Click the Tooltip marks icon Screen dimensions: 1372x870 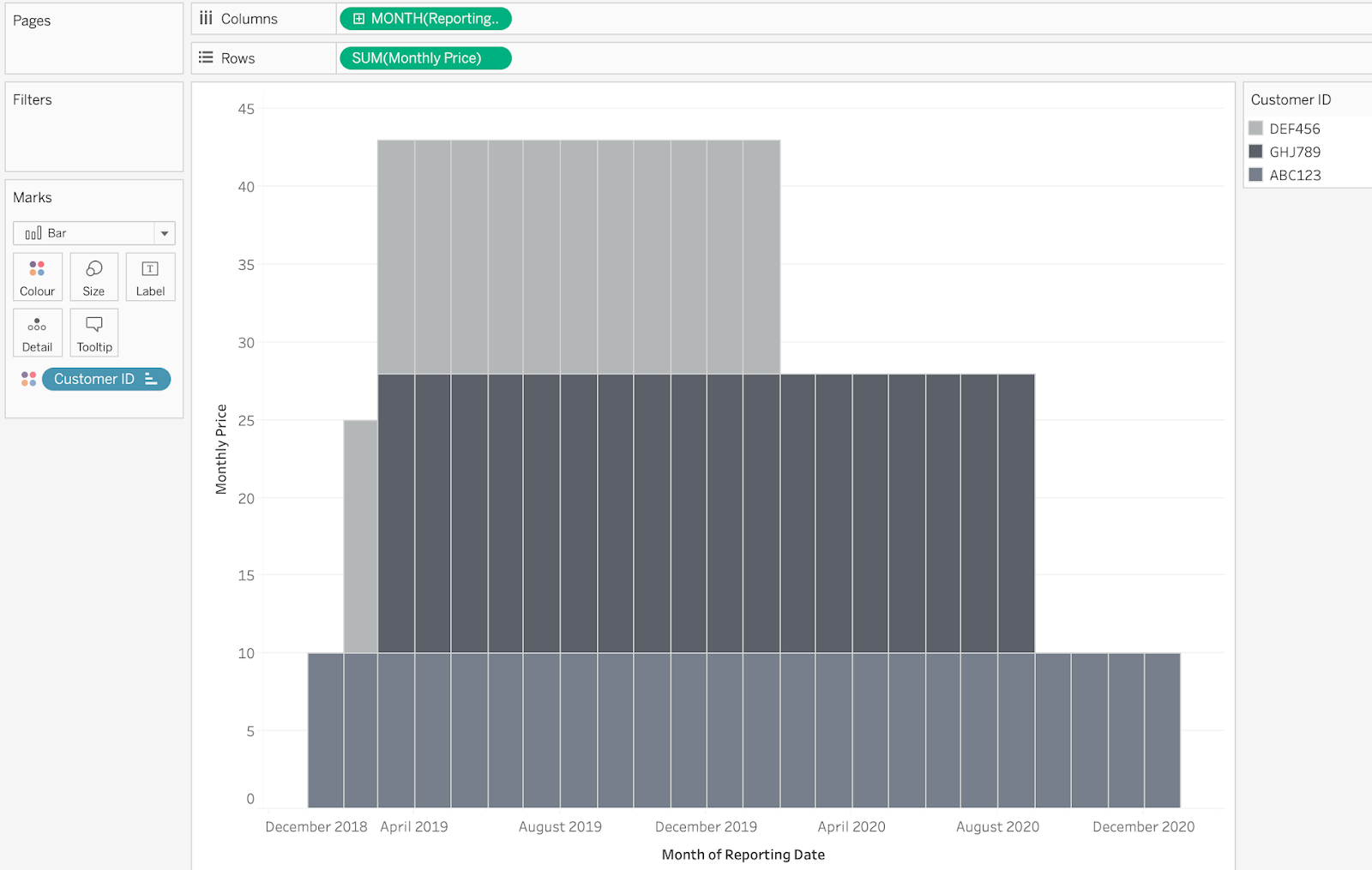coord(93,333)
